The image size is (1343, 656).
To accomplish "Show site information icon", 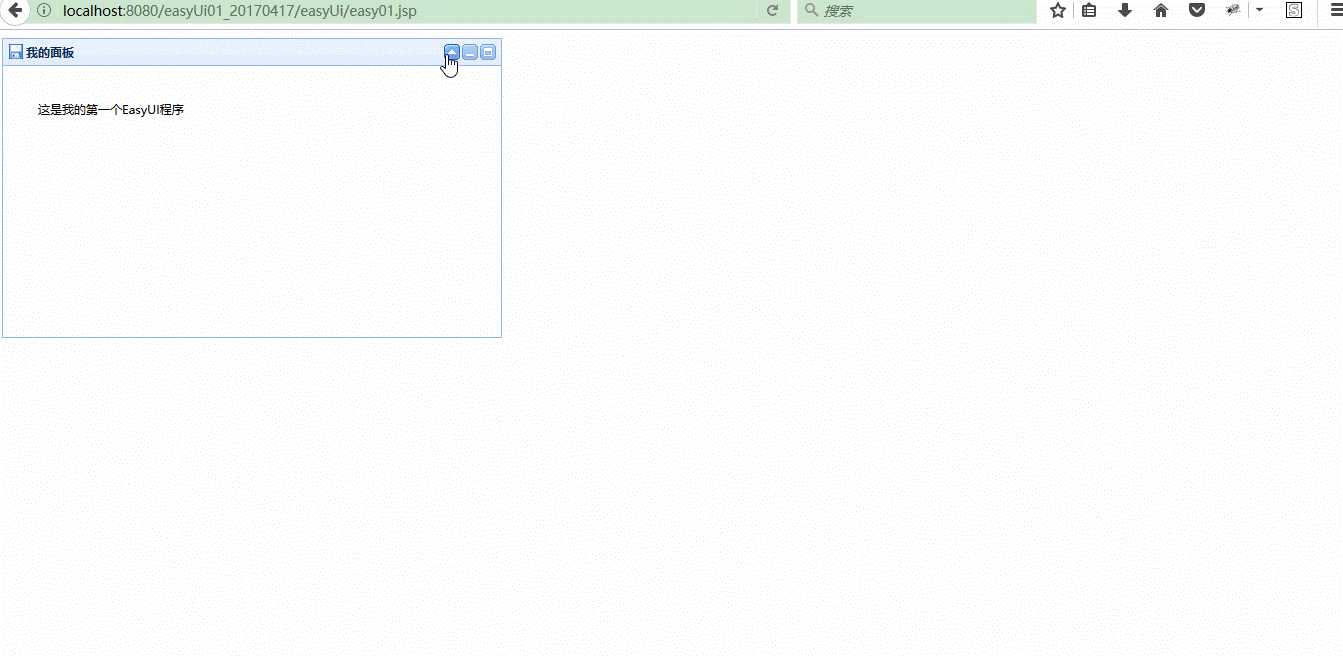I will (44, 10).
